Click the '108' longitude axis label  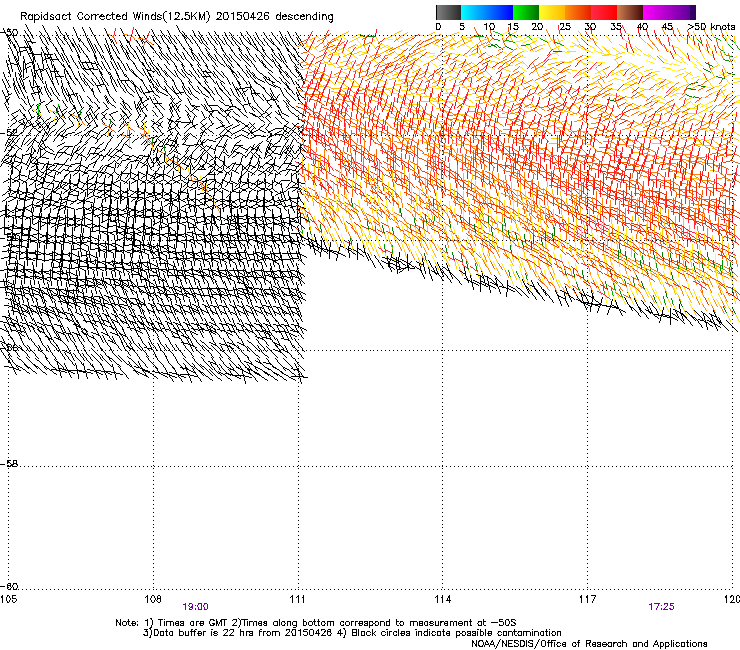point(153,599)
